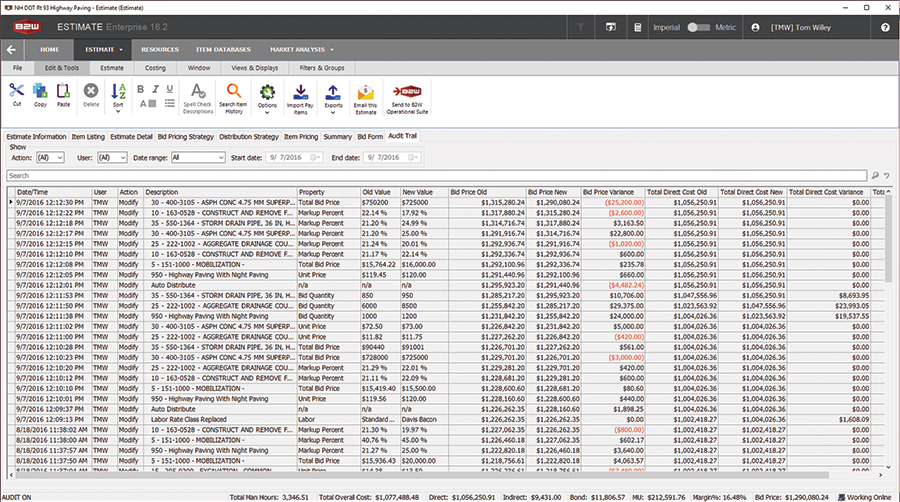Select the Labor Rate Class Replaced row
Screen dimensions: 900x502
click(x=448, y=419)
